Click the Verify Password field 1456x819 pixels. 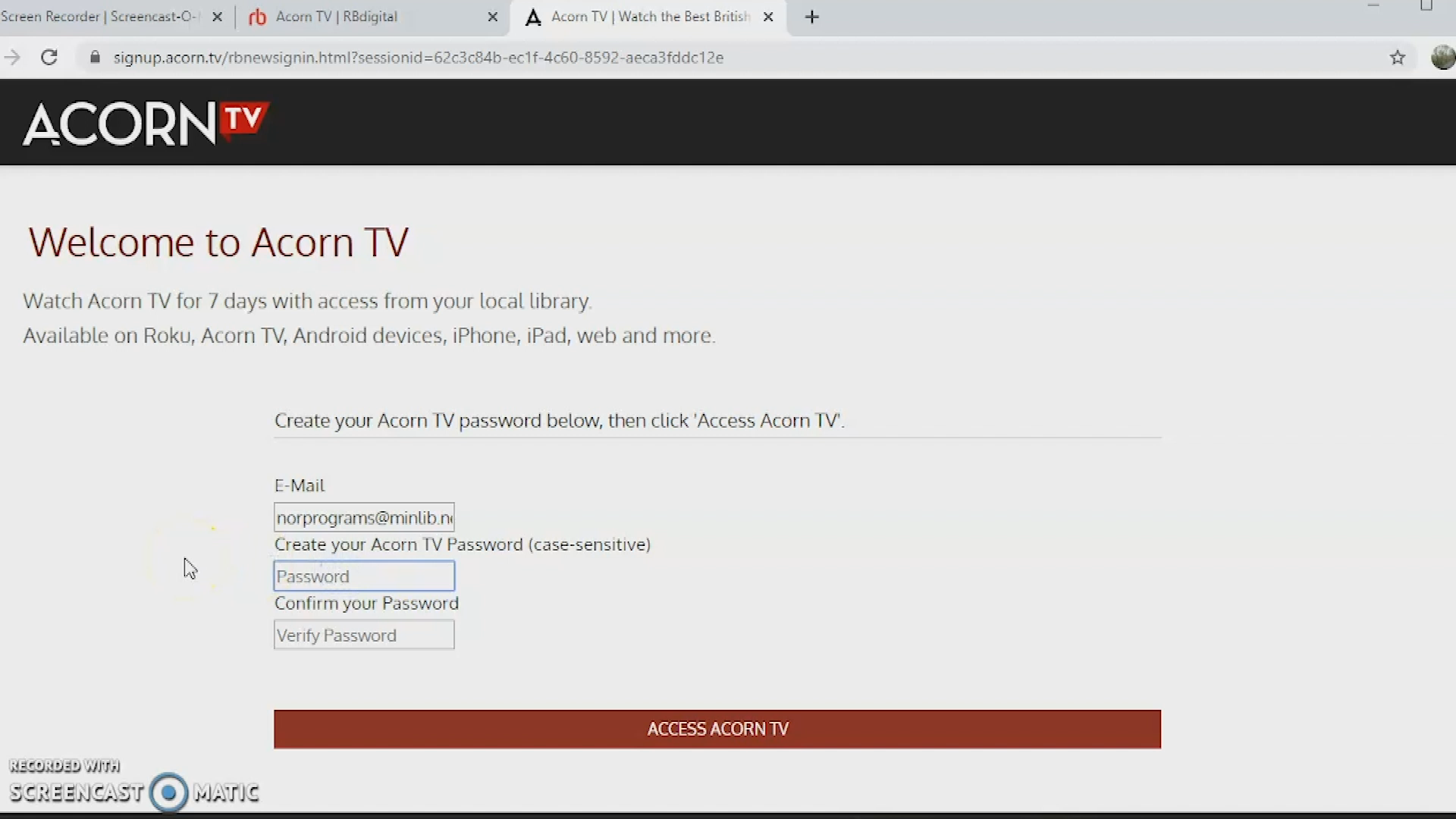[364, 635]
